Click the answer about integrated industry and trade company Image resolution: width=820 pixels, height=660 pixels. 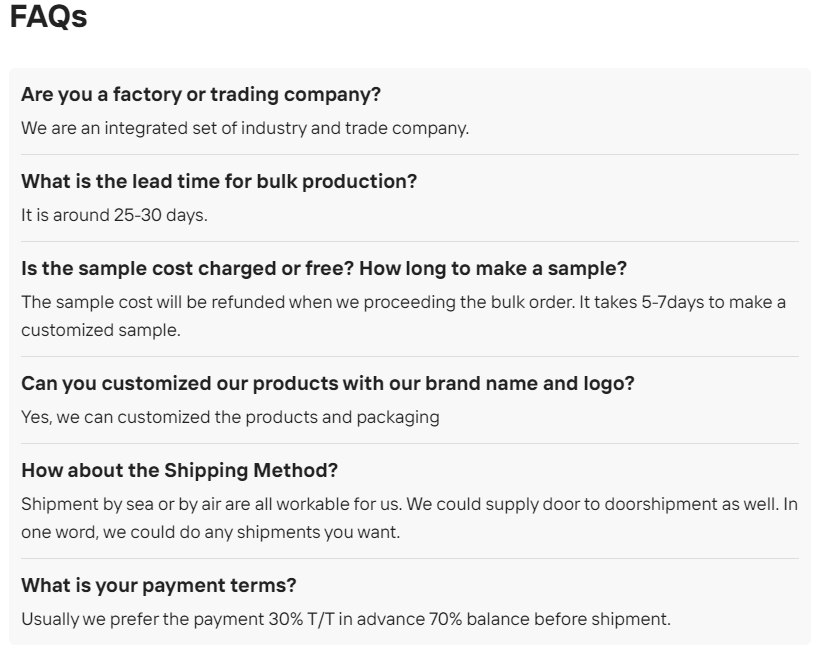tap(245, 128)
